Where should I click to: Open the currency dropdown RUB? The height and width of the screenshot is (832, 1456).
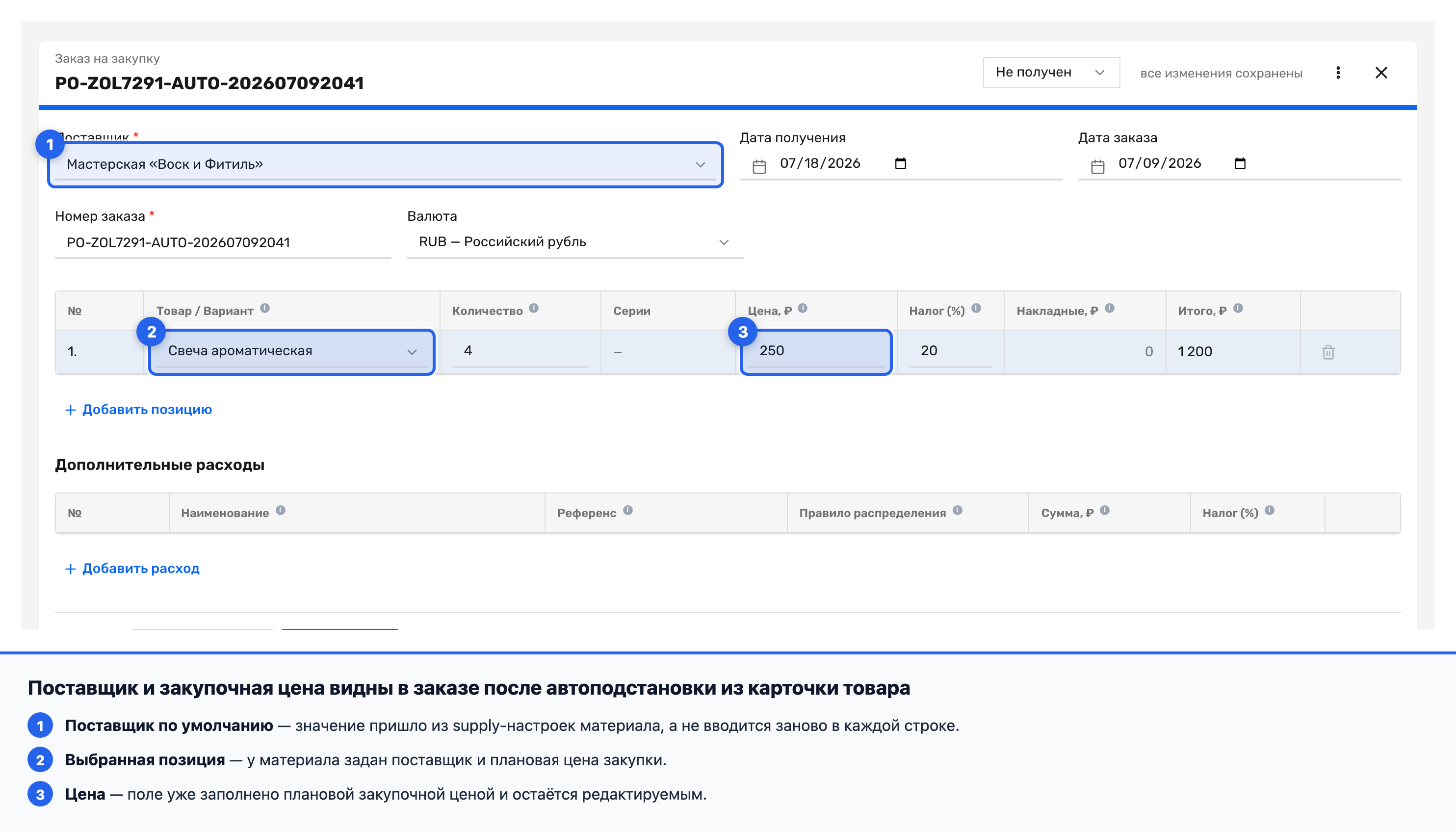pyautogui.click(x=575, y=242)
